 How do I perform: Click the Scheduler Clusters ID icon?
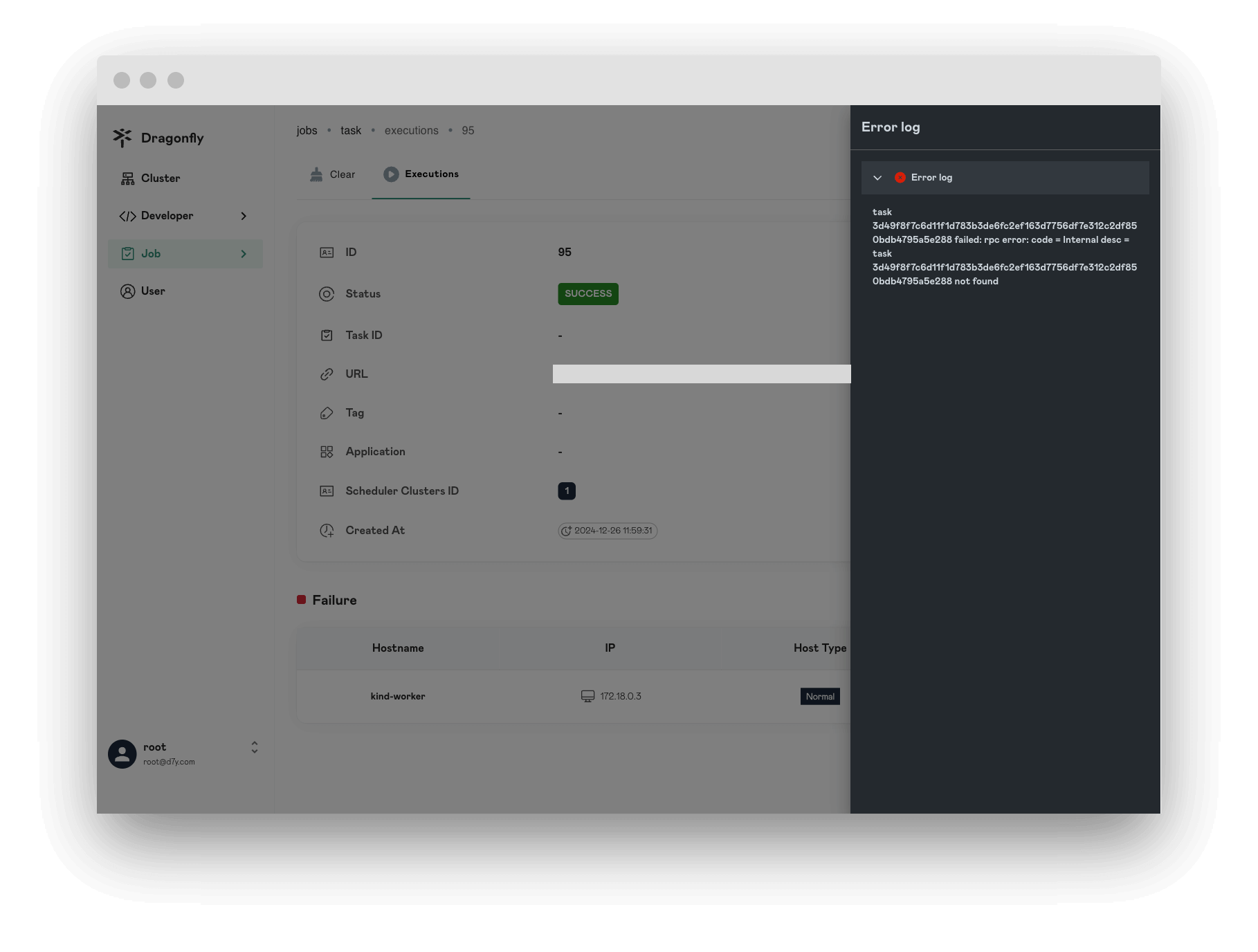[x=327, y=491]
